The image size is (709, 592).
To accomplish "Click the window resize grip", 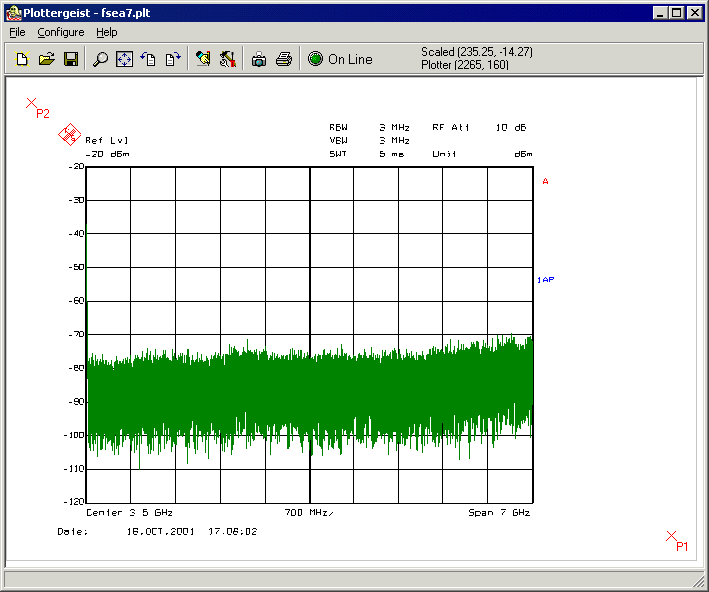I will point(699,582).
